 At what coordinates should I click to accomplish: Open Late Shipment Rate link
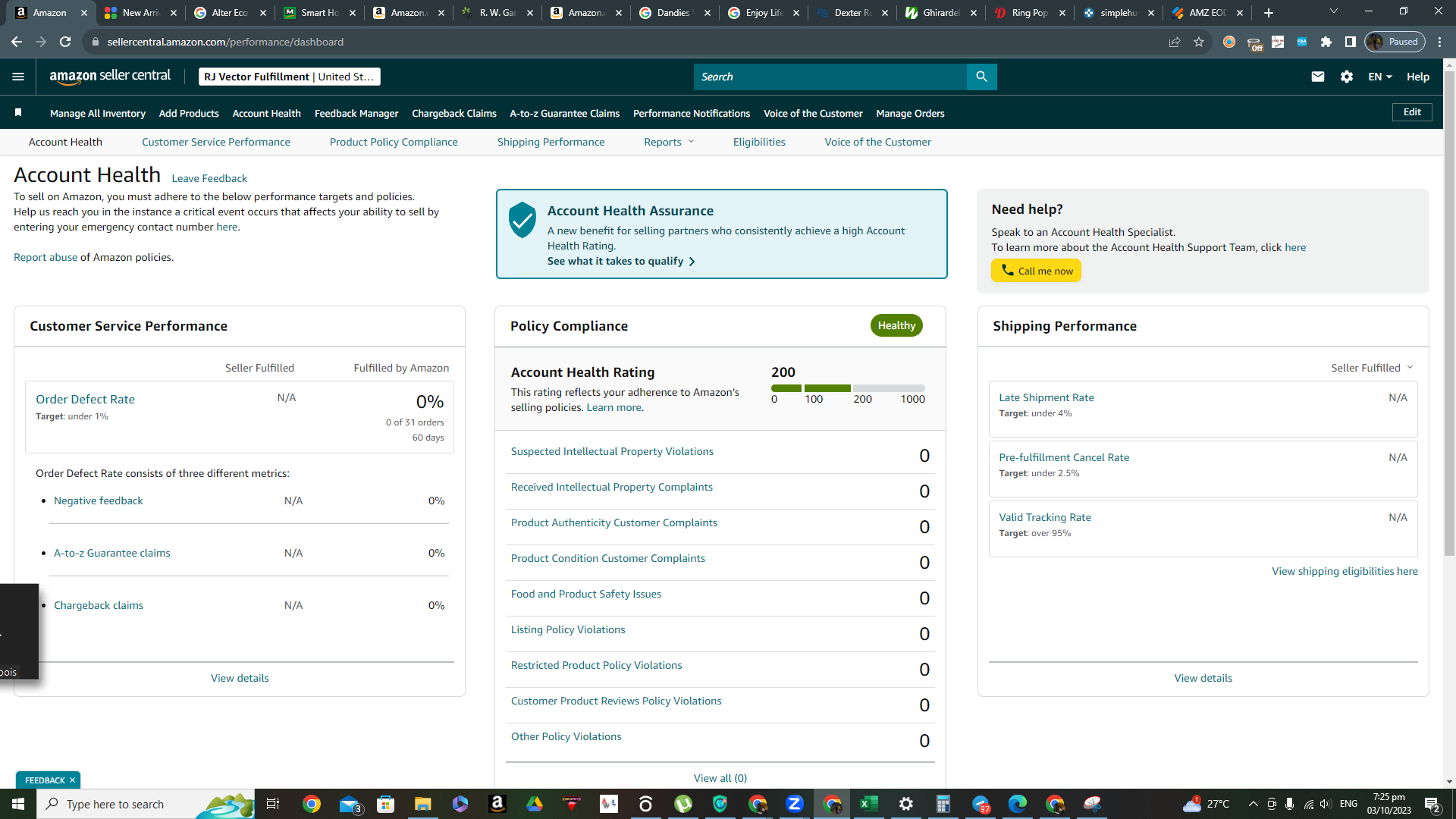(1046, 397)
